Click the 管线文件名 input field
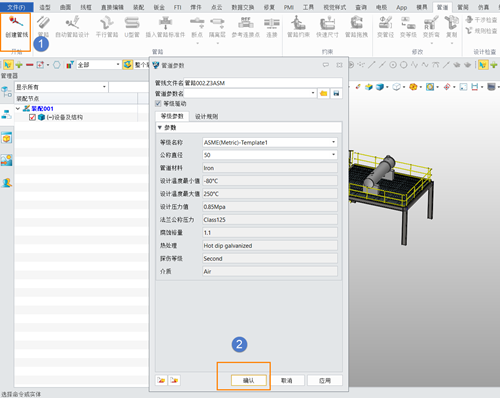Viewport: 500px width, 398px height. click(x=263, y=83)
